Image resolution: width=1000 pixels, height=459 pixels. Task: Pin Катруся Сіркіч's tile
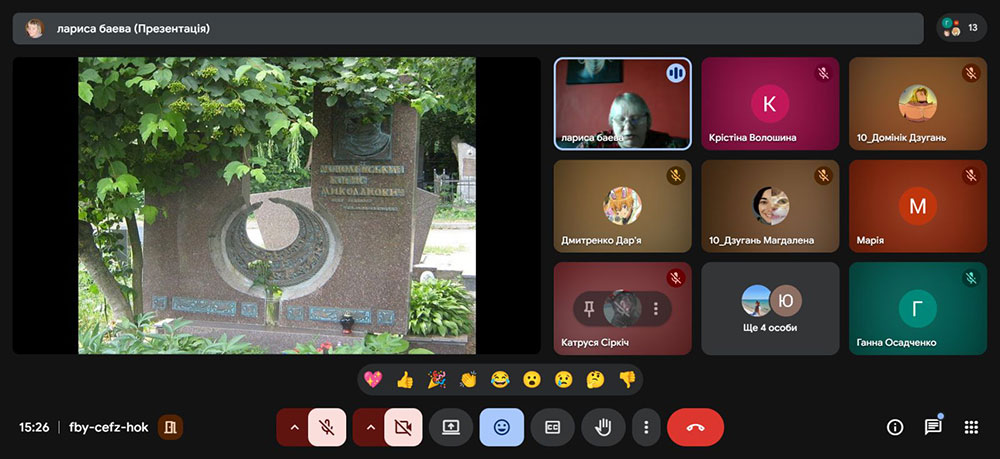coord(590,308)
